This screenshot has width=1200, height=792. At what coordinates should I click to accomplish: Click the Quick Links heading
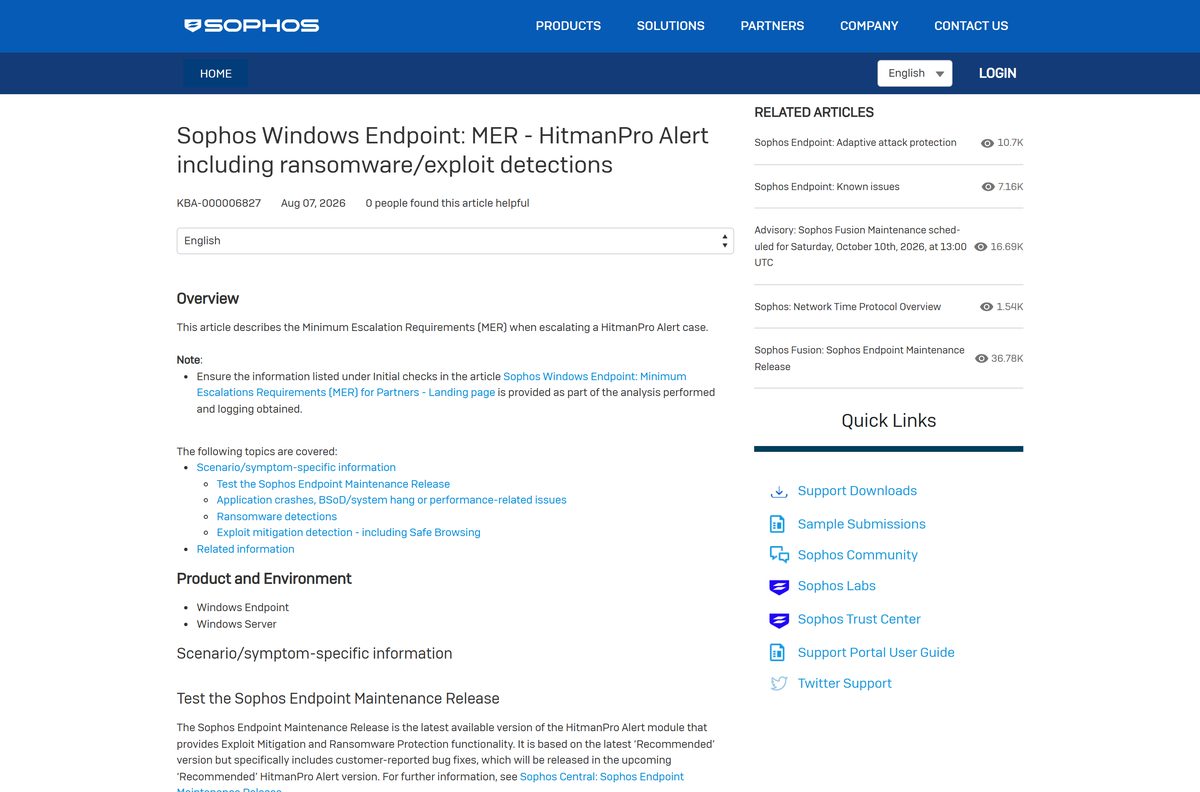(889, 421)
